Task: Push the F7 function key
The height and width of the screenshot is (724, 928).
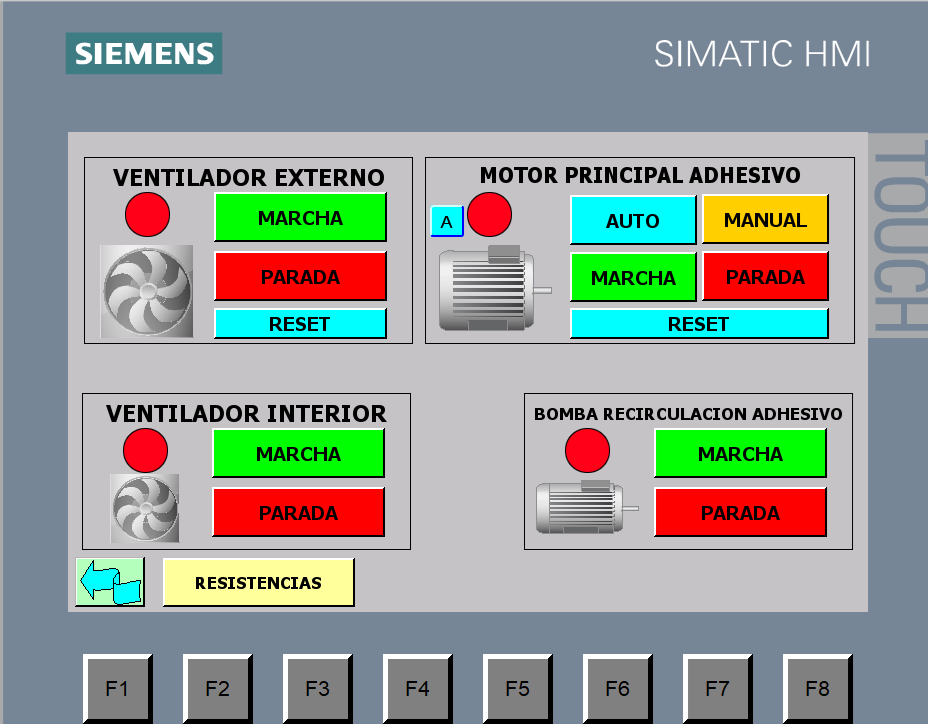Action: tap(717, 688)
